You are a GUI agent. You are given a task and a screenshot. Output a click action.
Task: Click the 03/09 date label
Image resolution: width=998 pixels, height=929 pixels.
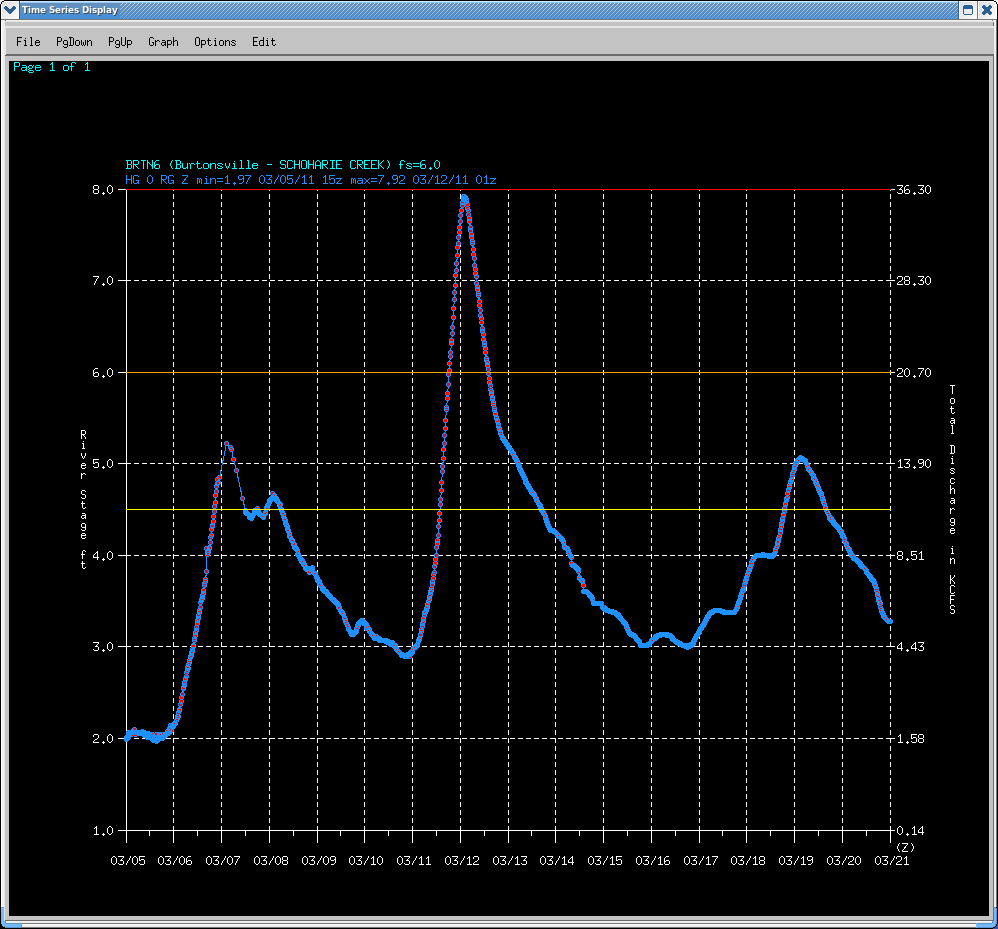point(319,861)
